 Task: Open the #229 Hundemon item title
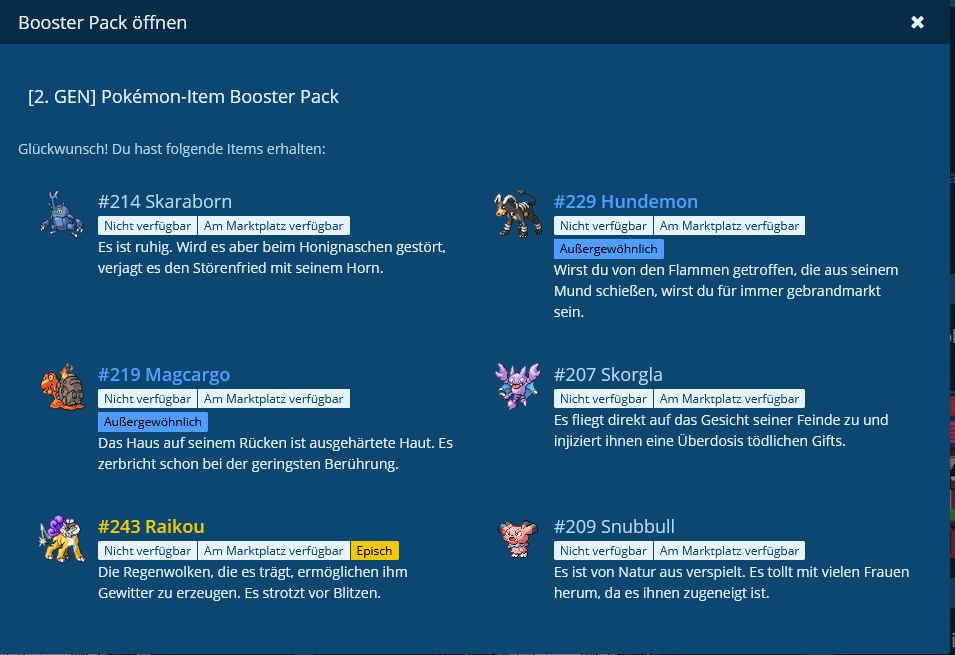(x=625, y=202)
